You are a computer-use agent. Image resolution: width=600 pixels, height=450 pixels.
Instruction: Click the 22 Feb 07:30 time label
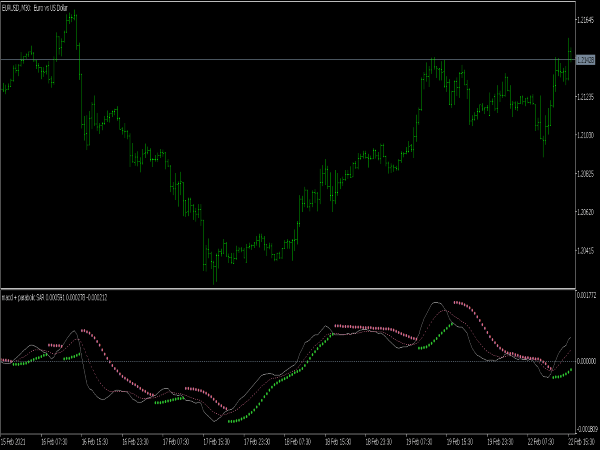[x=541, y=442]
